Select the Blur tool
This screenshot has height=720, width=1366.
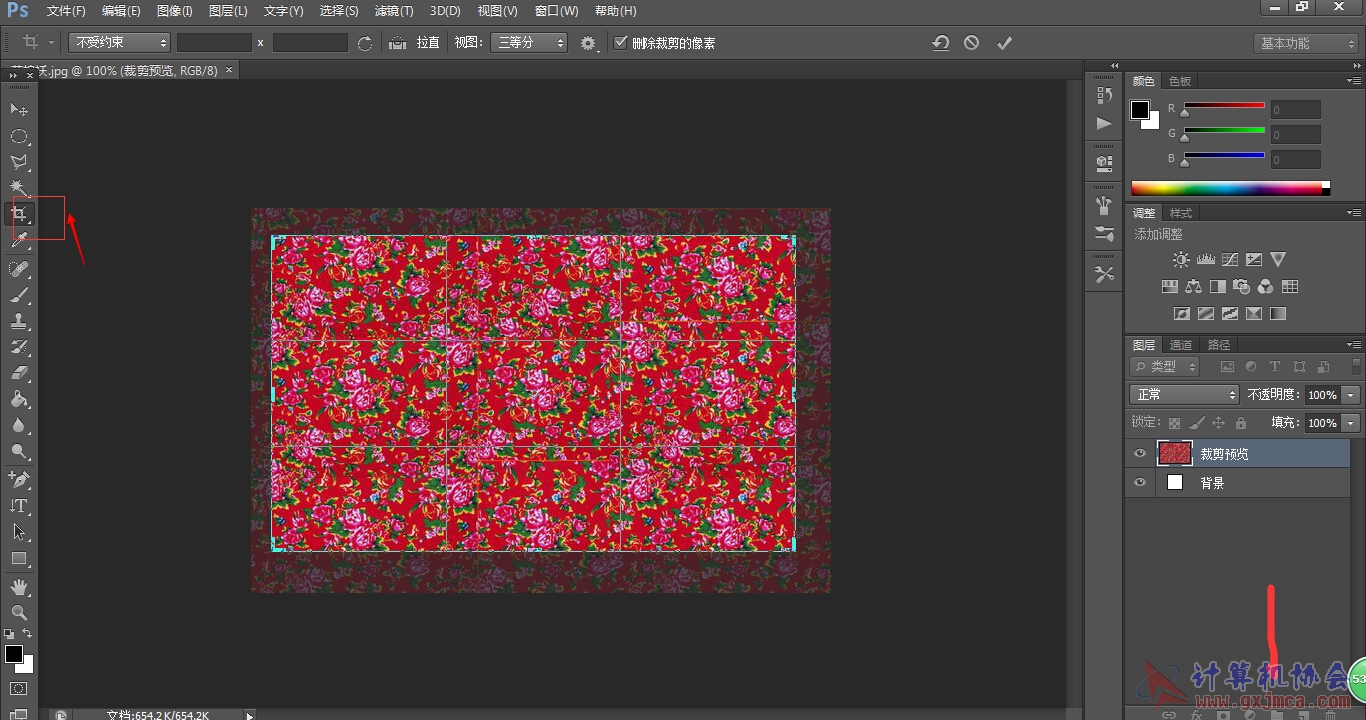point(19,425)
